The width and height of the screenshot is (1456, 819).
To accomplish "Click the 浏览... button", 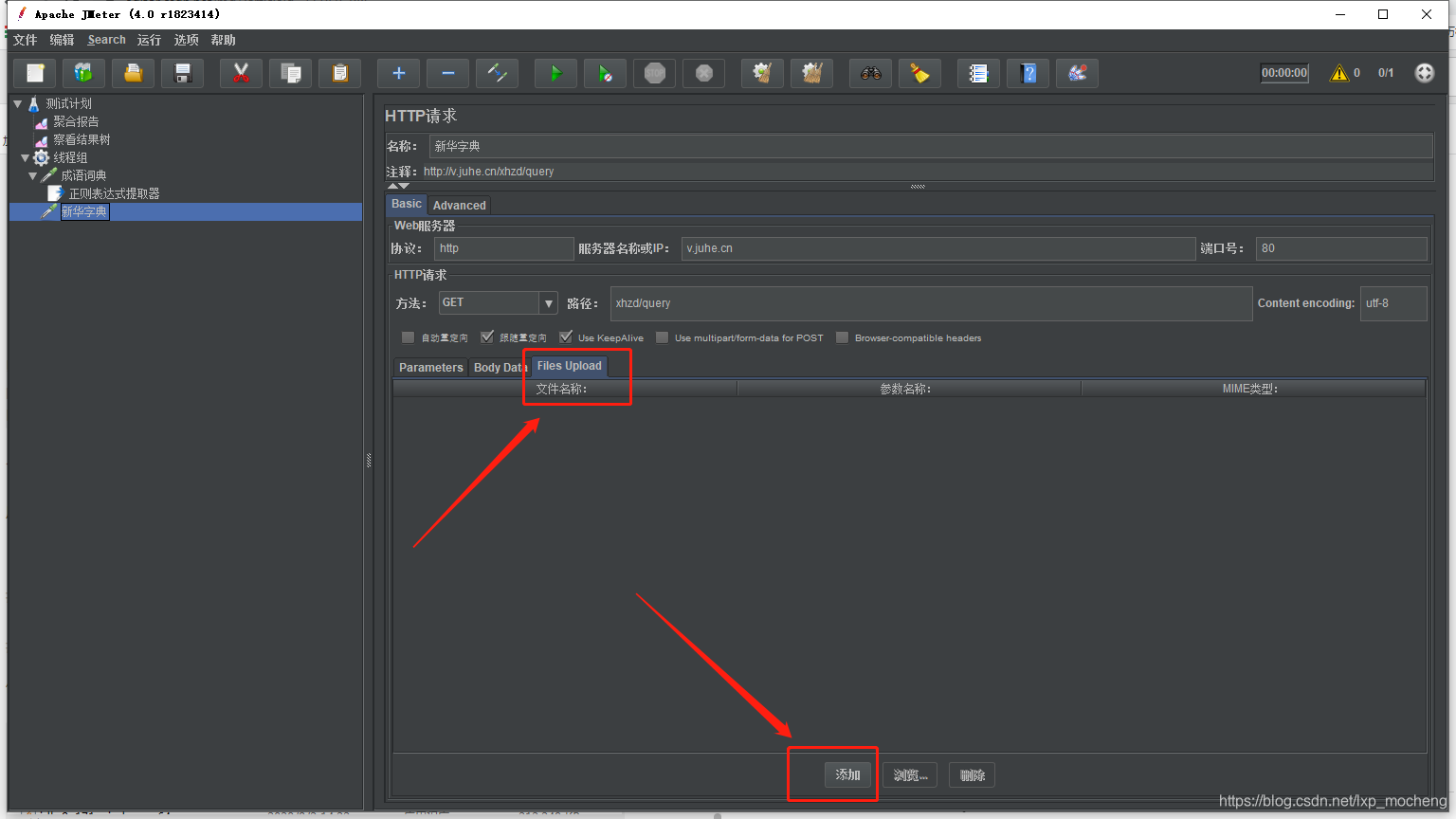I will tap(910, 774).
